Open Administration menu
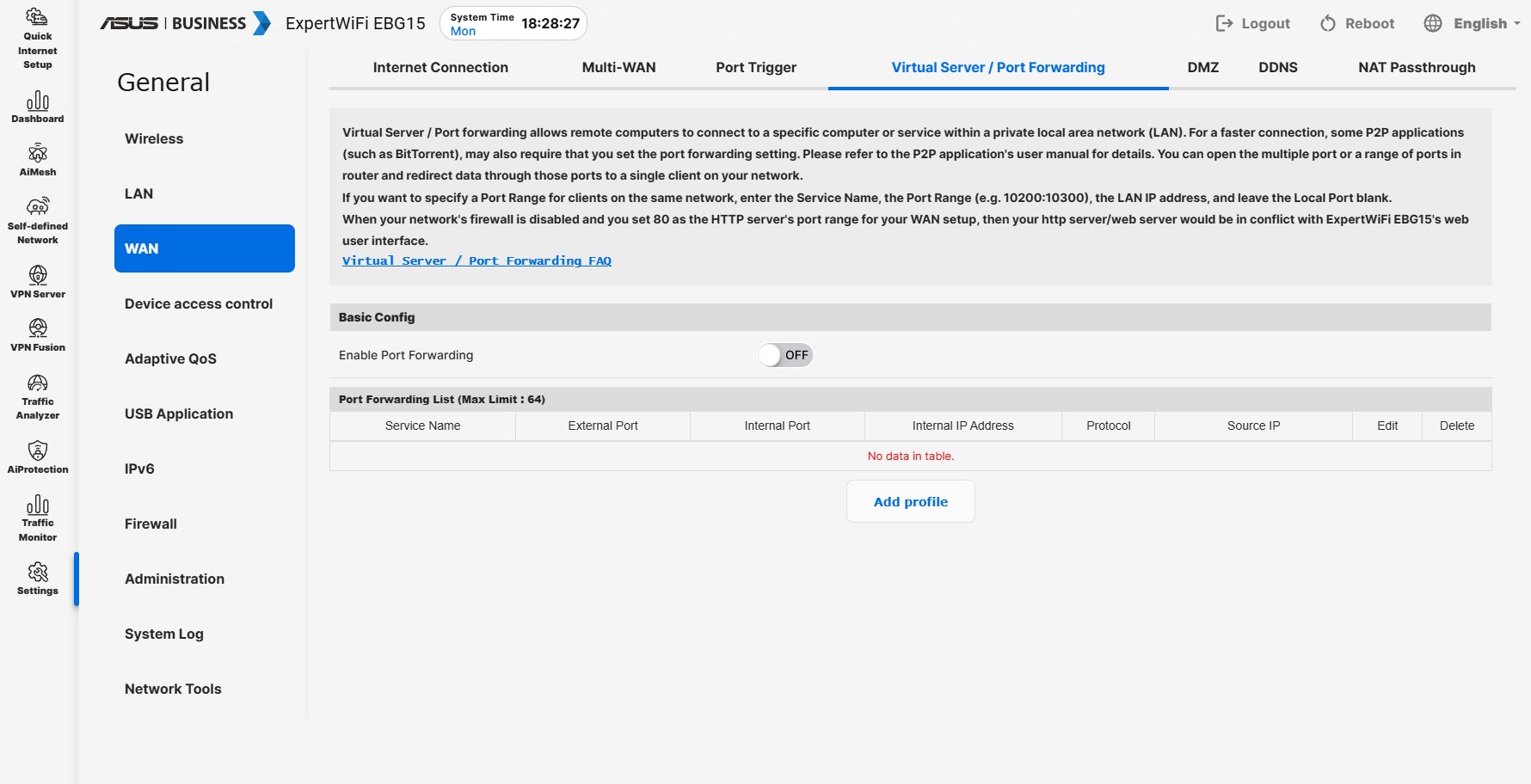This screenshot has height=784, width=1531. point(205,579)
